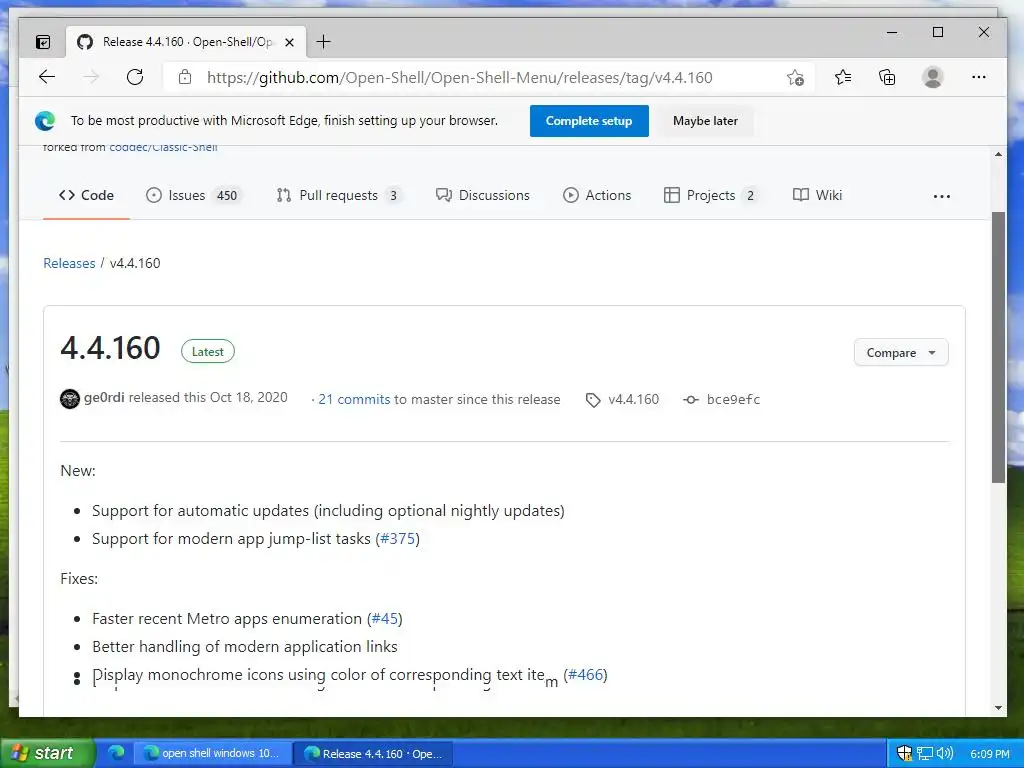Click the Edge logo in setup banner
Screen dimensions: 1024x768
(45, 121)
